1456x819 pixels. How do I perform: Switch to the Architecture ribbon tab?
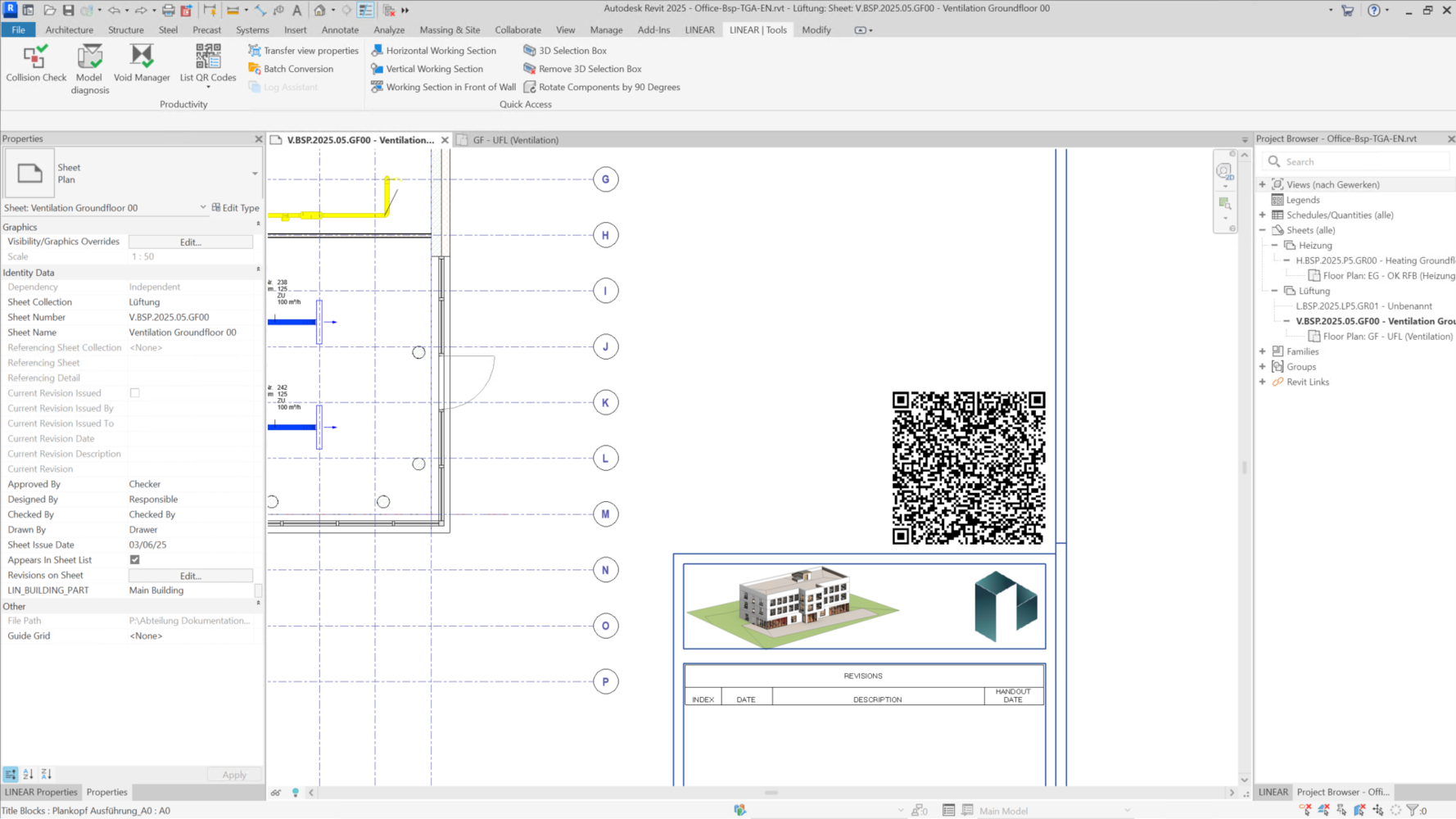click(70, 29)
